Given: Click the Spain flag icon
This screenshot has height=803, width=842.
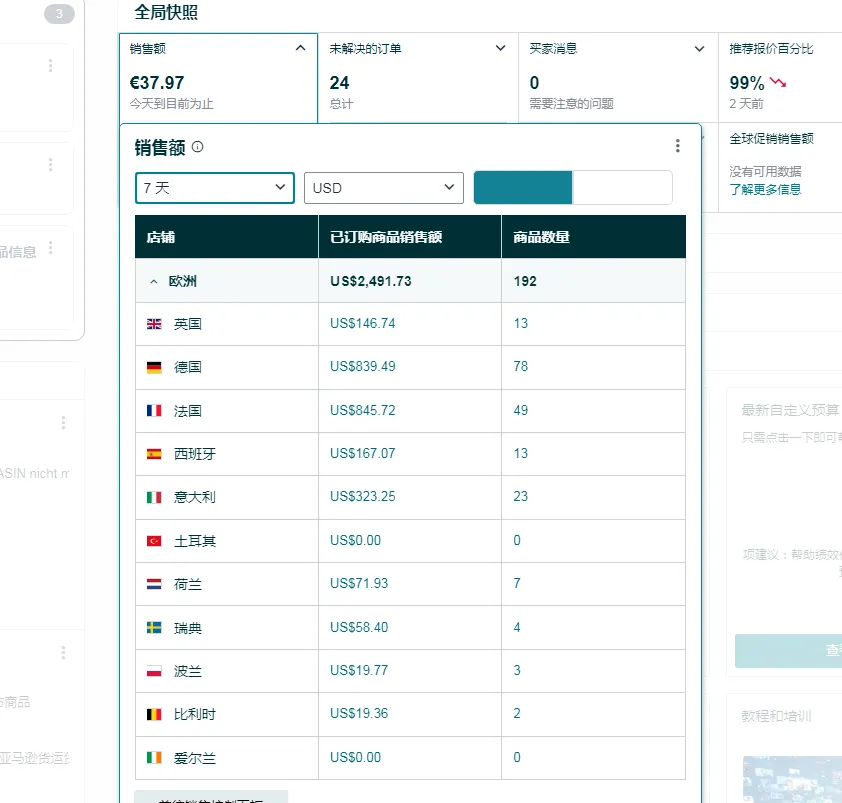Looking at the screenshot, I should point(154,454).
